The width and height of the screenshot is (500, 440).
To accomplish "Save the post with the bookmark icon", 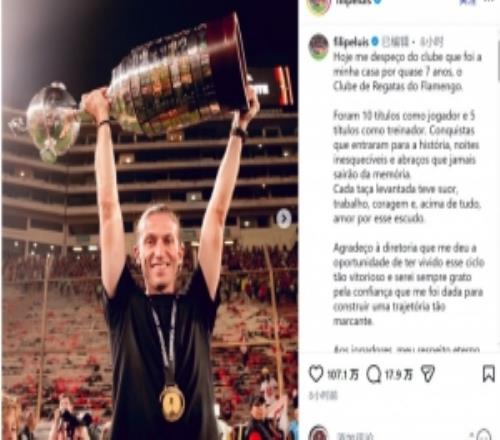I will (488, 373).
